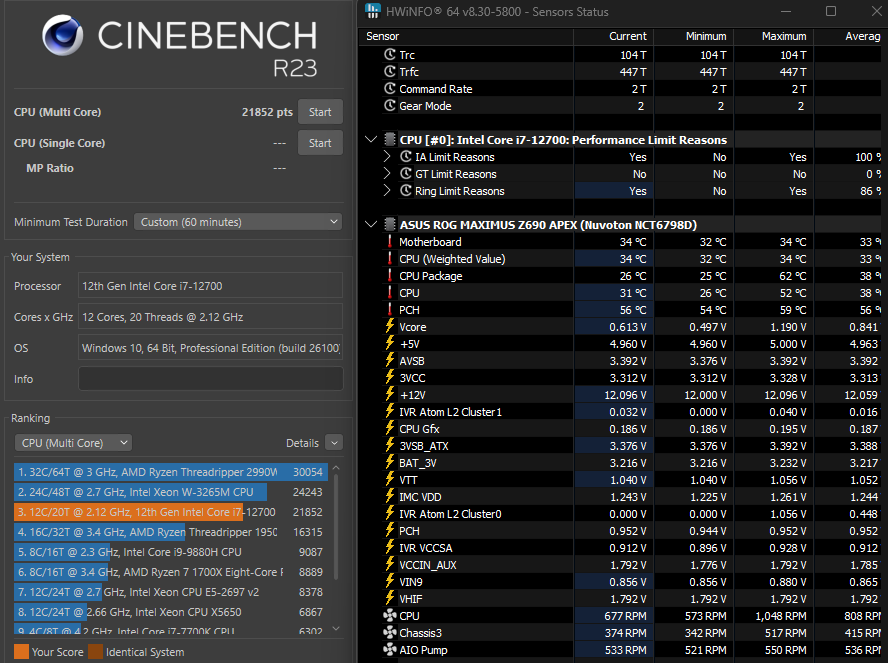Screen dimensions: 888x663
Task: Click the thermometer icon beside CPU Package
Action: tap(390, 275)
